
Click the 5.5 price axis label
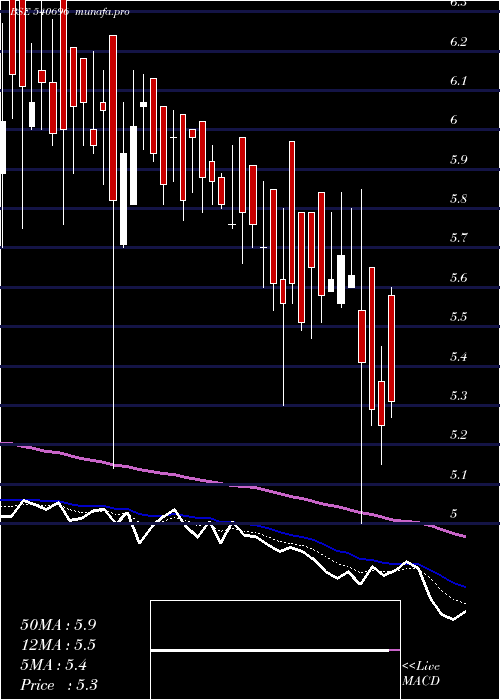pyautogui.click(x=458, y=317)
